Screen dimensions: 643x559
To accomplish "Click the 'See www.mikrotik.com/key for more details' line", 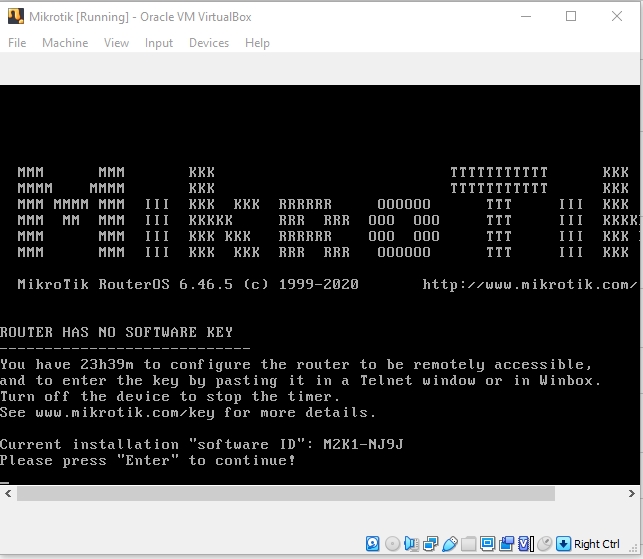I will coord(188,412).
